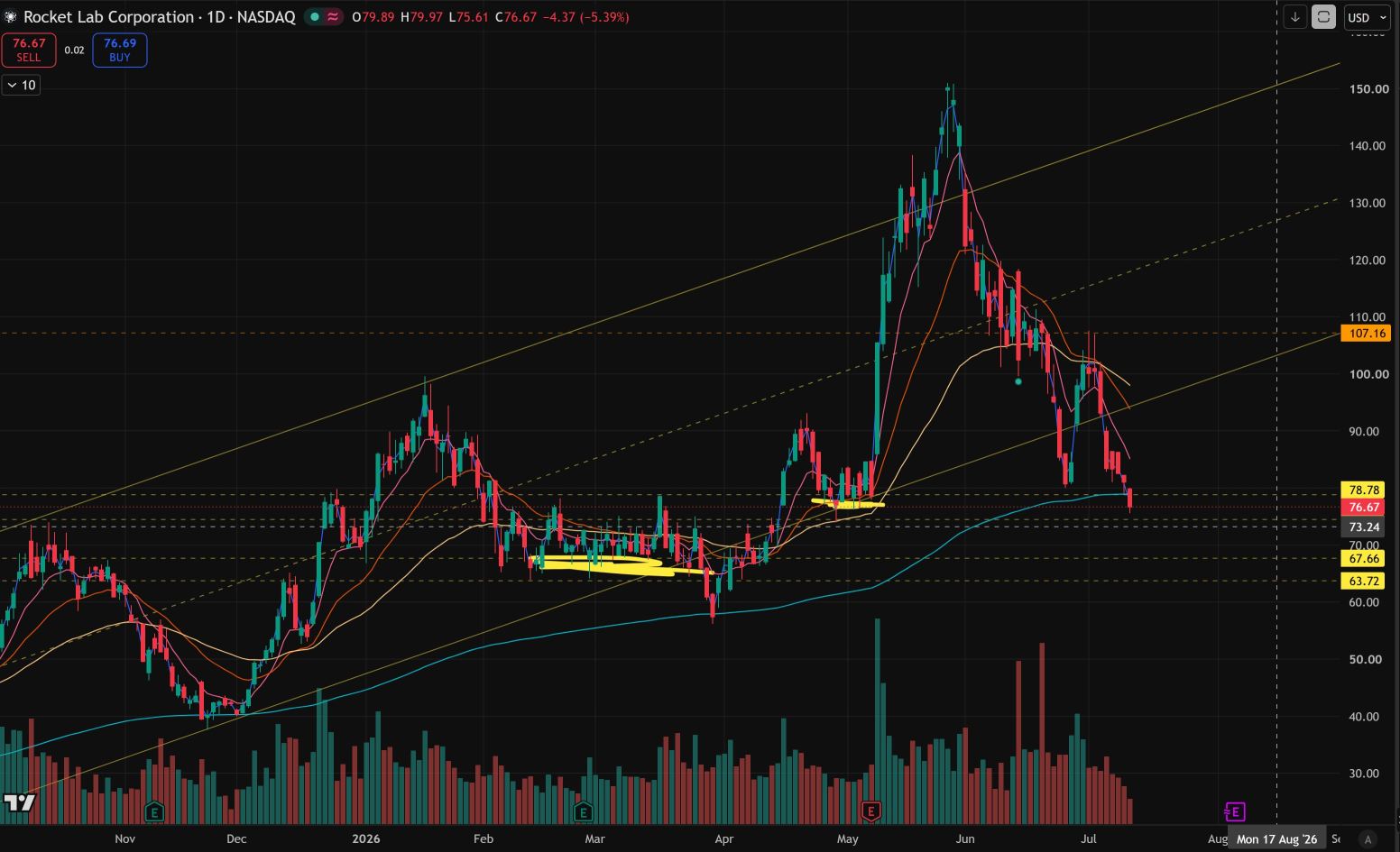Screen dimensions: 1400x852
Task: Open the March earnings E marker
Action: (583, 811)
